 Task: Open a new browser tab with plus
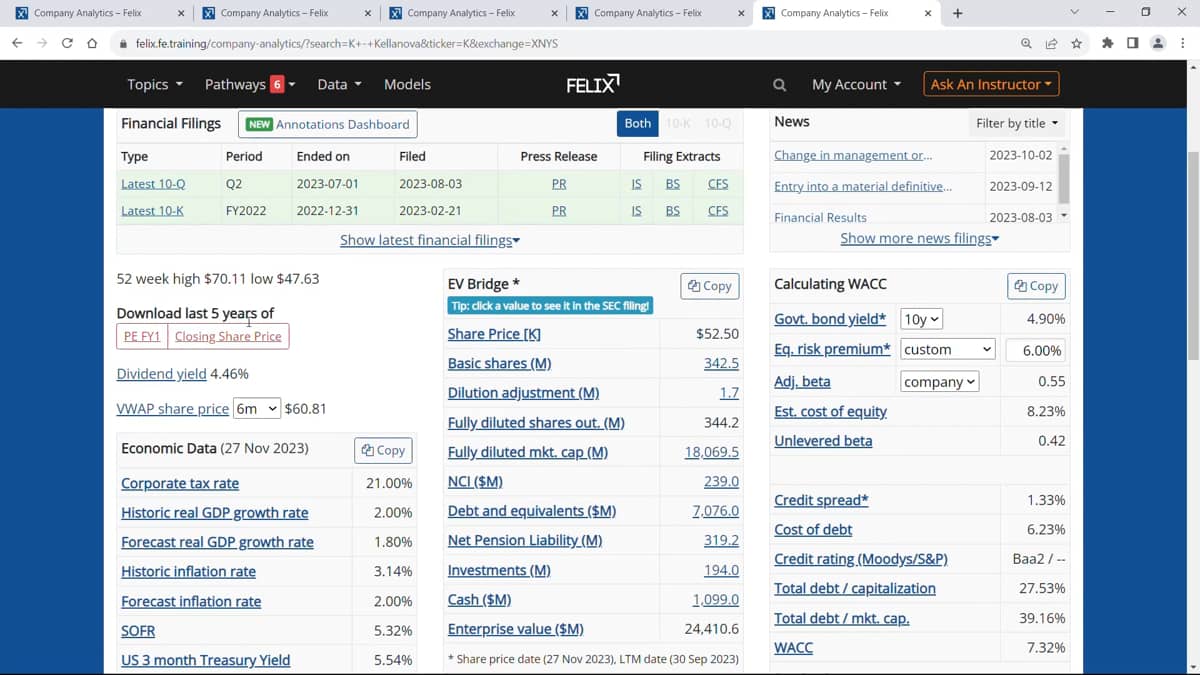click(x=958, y=13)
